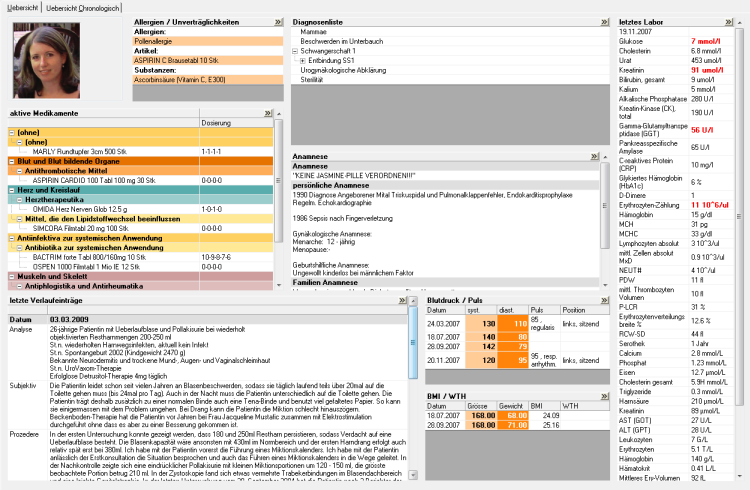Collapse the top-level (ohne) medication group

tap(12, 133)
